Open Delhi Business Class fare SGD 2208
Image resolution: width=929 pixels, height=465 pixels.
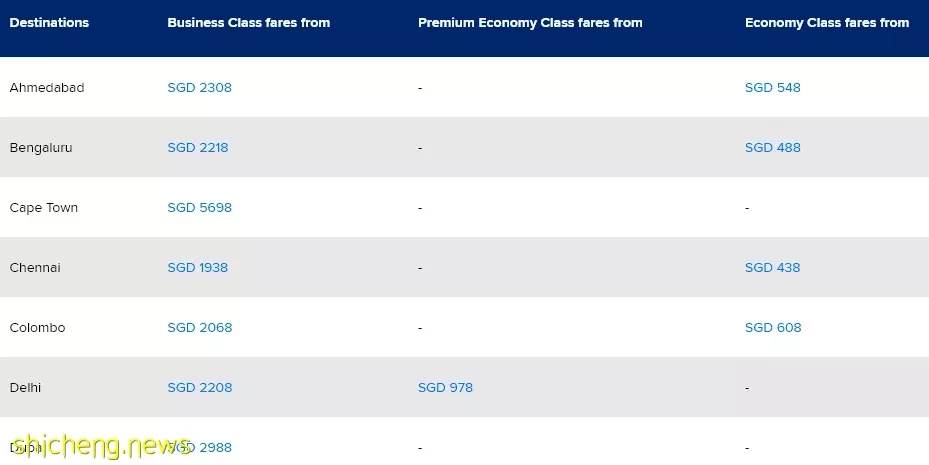pyautogui.click(x=200, y=387)
